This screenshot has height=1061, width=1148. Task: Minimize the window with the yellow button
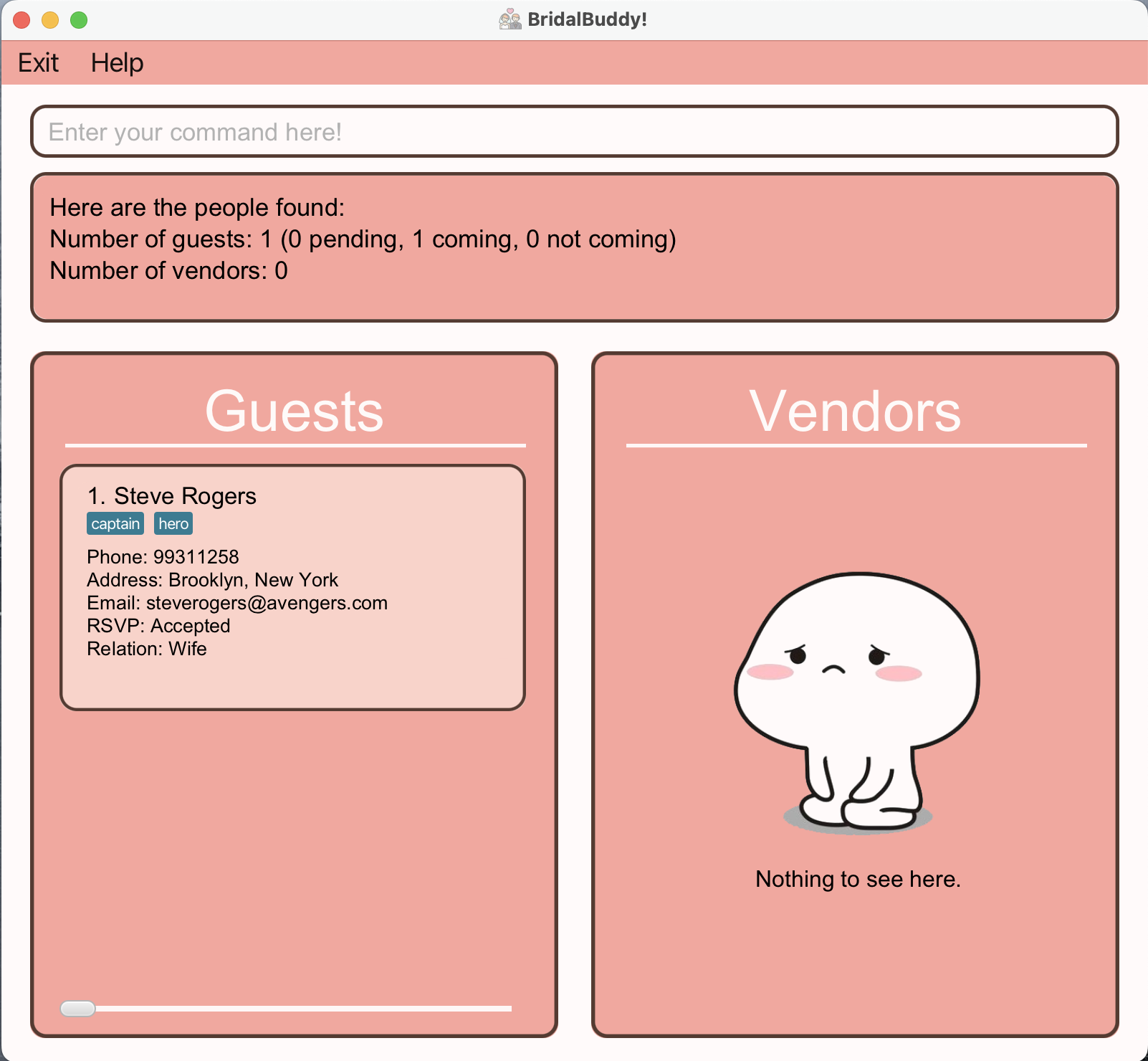(x=50, y=20)
